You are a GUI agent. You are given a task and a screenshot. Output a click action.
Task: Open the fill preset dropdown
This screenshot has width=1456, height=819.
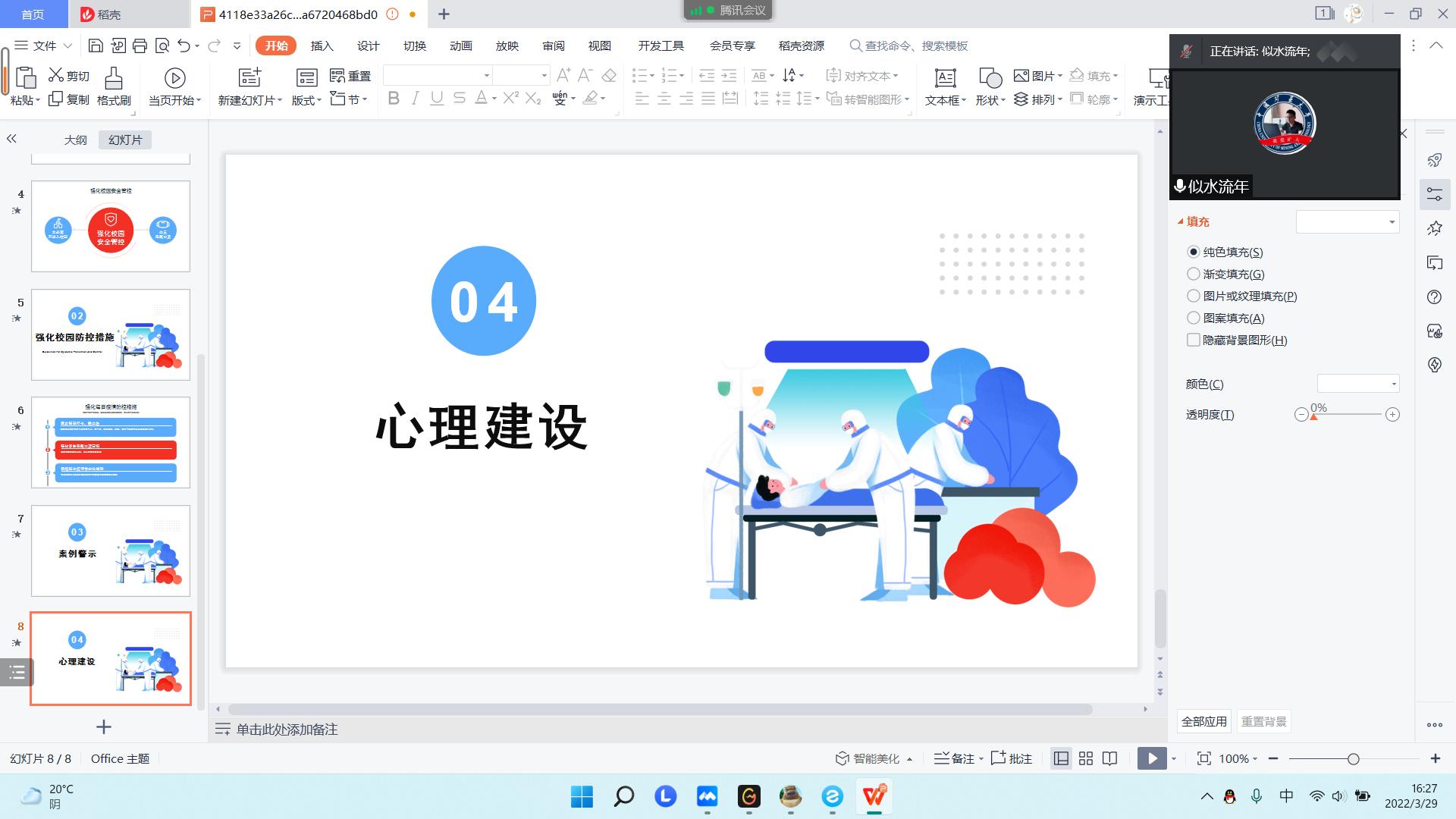pyautogui.click(x=1392, y=222)
